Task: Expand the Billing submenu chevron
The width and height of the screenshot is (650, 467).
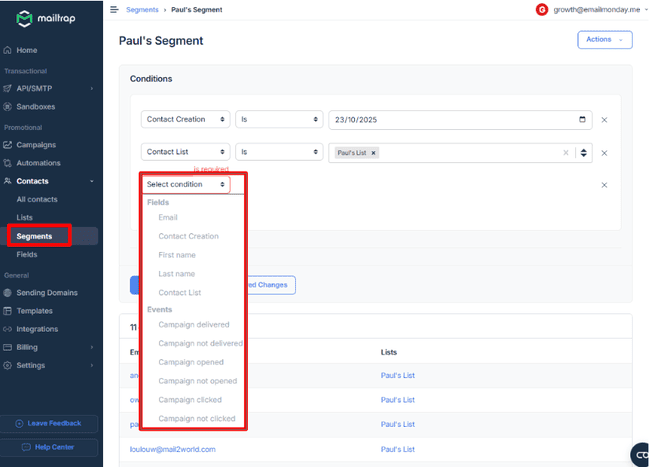Action: (x=92, y=347)
